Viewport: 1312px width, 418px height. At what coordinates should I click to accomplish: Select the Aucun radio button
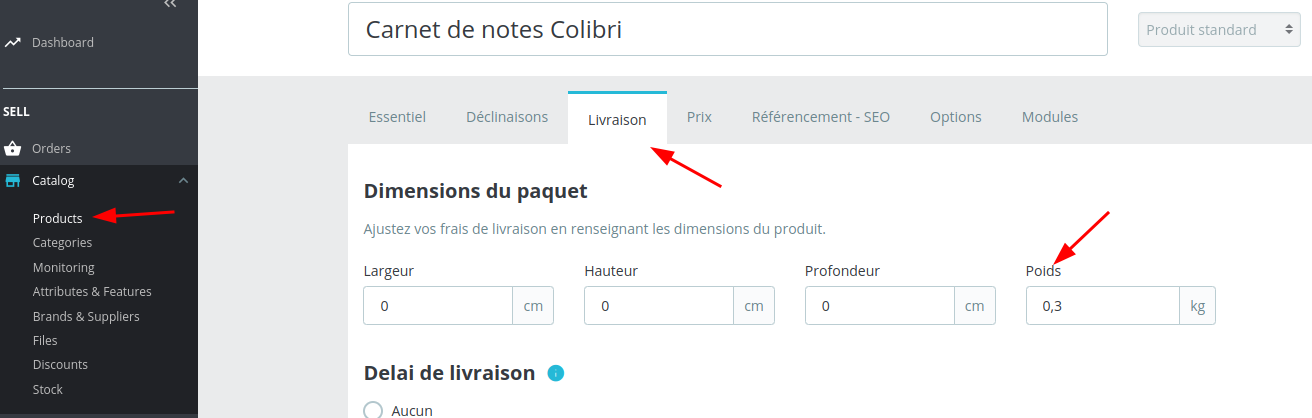373,410
